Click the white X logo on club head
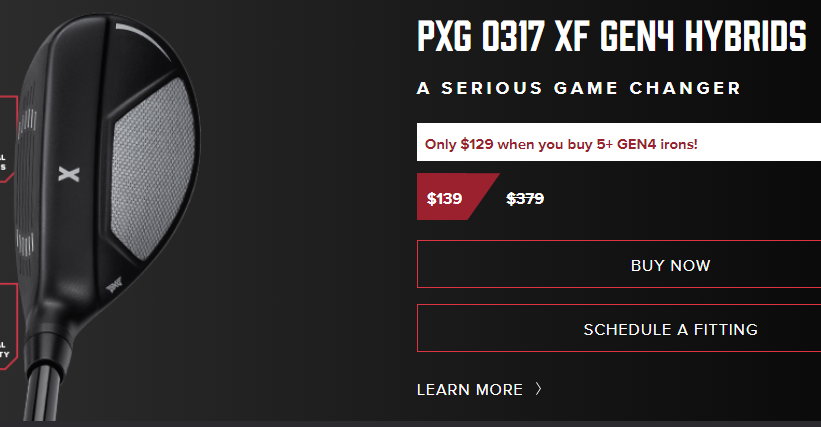 tap(68, 175)
